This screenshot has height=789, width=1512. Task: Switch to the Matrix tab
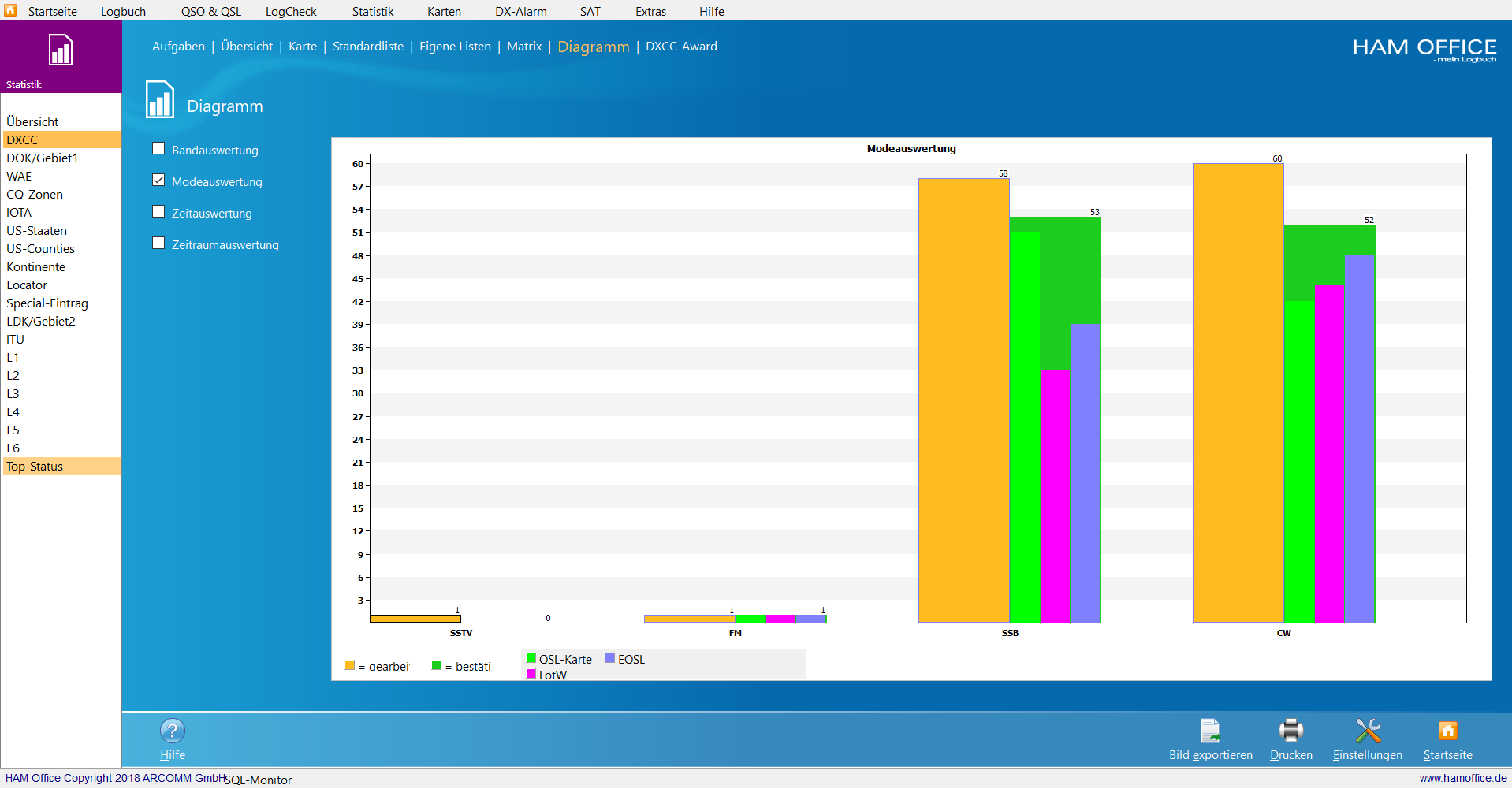pos(524,47)
